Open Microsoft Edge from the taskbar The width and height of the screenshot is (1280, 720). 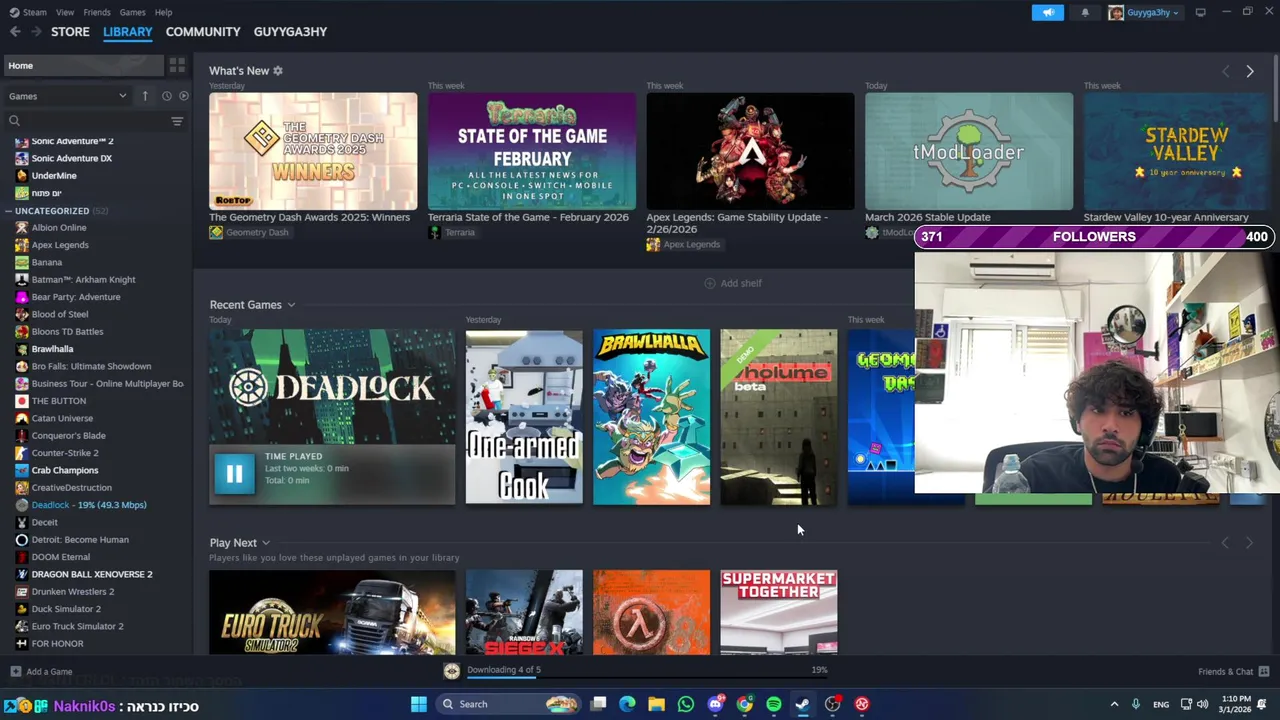627,704
